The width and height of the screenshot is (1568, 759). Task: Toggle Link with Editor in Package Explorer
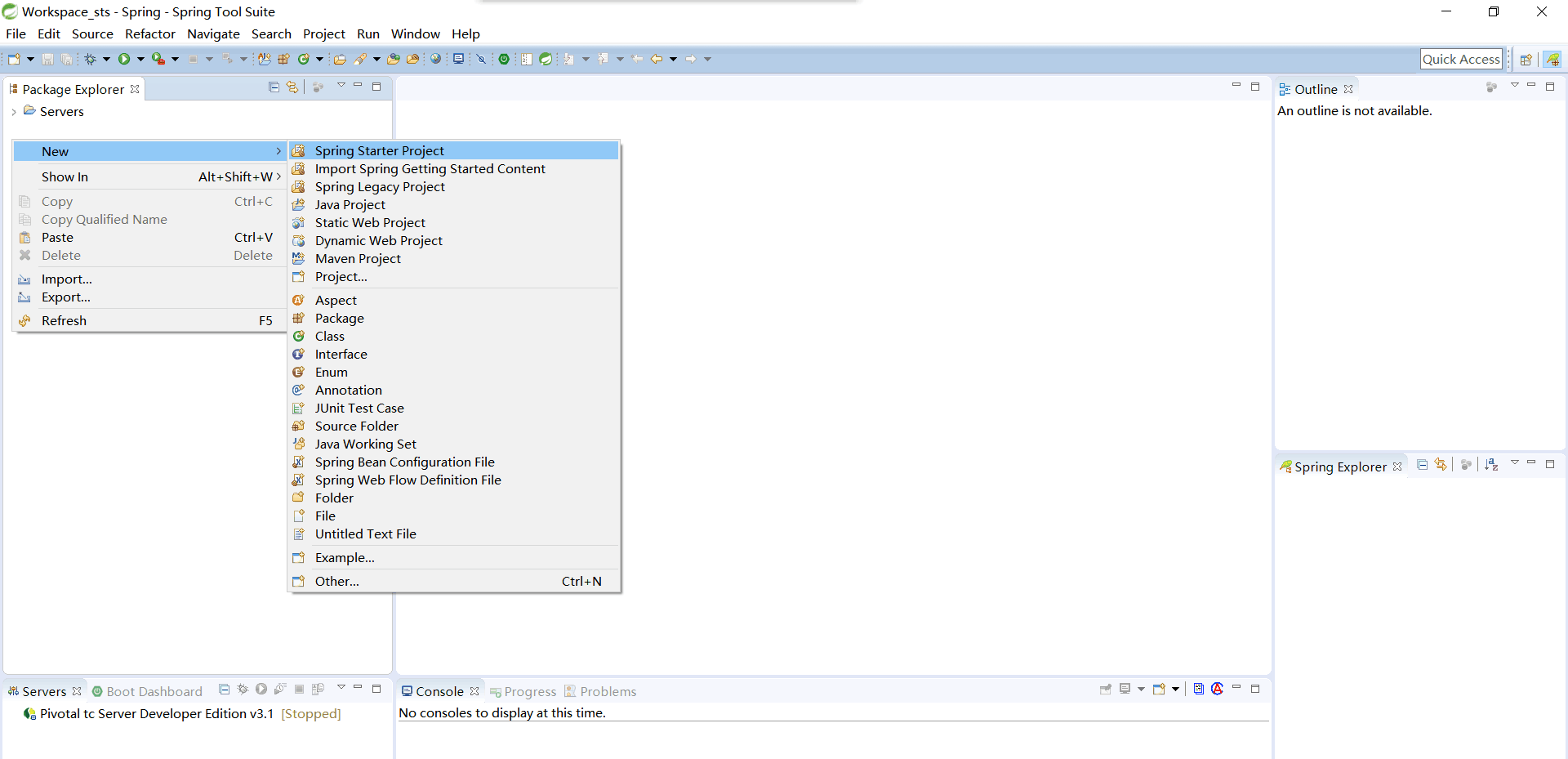tap(292, 87)
